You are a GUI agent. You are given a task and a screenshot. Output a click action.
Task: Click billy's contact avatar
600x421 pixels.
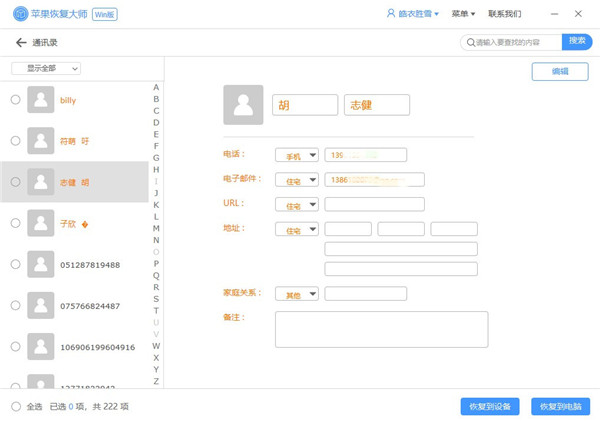(x=41, y=100)
